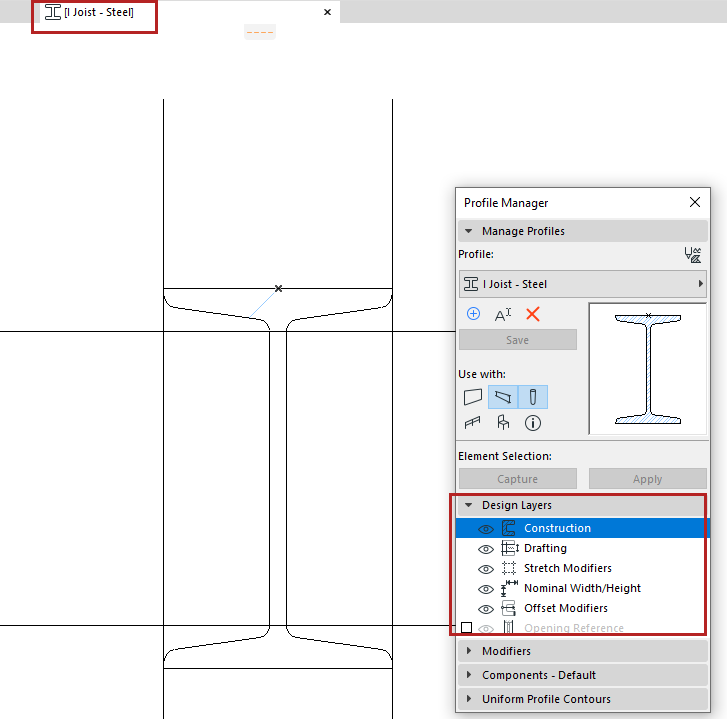Toggle Use with Column icon
The height and width of the screenshot is (719, 727).
(x=533, y=397)
